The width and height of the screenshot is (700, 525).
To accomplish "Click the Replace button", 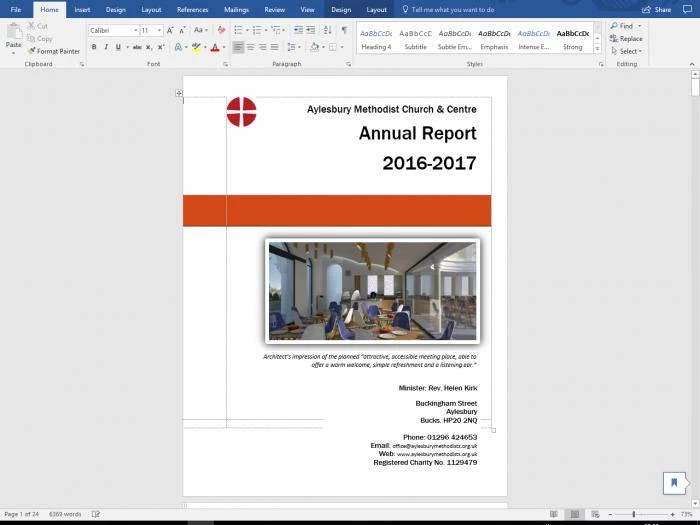I will tap(626, 39).
